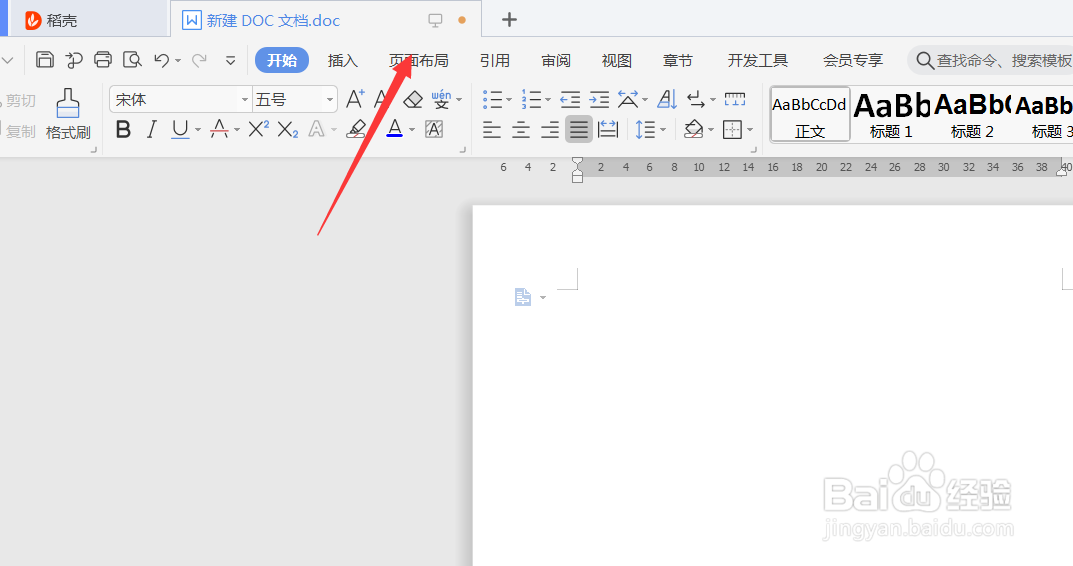1073x566 pixels.
Task: Apply the 标题 1 style
Action: pyautogui.click(x=892, y=114)
